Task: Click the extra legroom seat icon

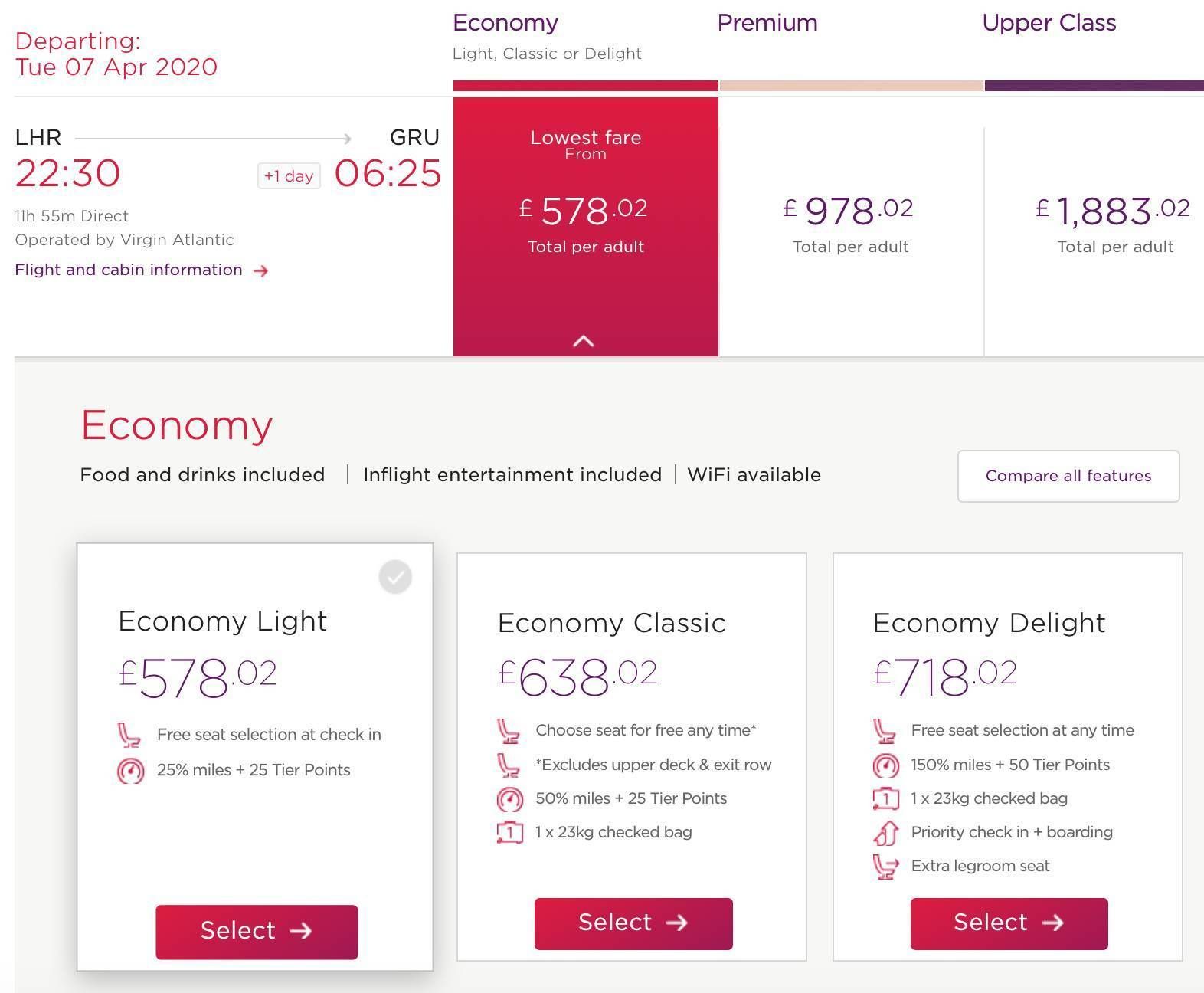Action: tap(886, 867)
